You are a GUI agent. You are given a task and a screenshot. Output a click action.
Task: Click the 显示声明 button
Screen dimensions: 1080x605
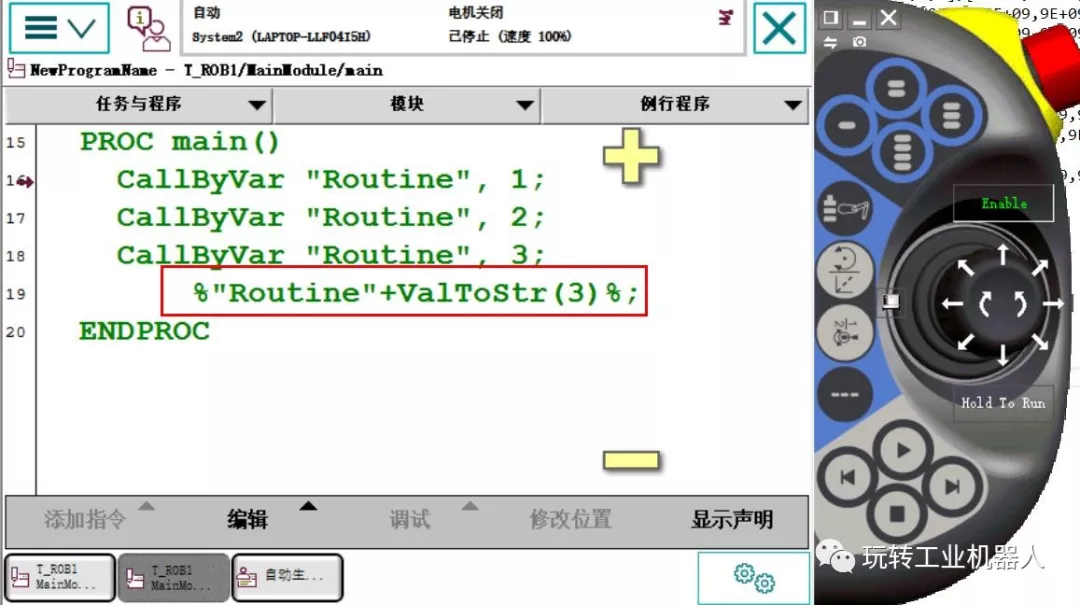(732, 519)
